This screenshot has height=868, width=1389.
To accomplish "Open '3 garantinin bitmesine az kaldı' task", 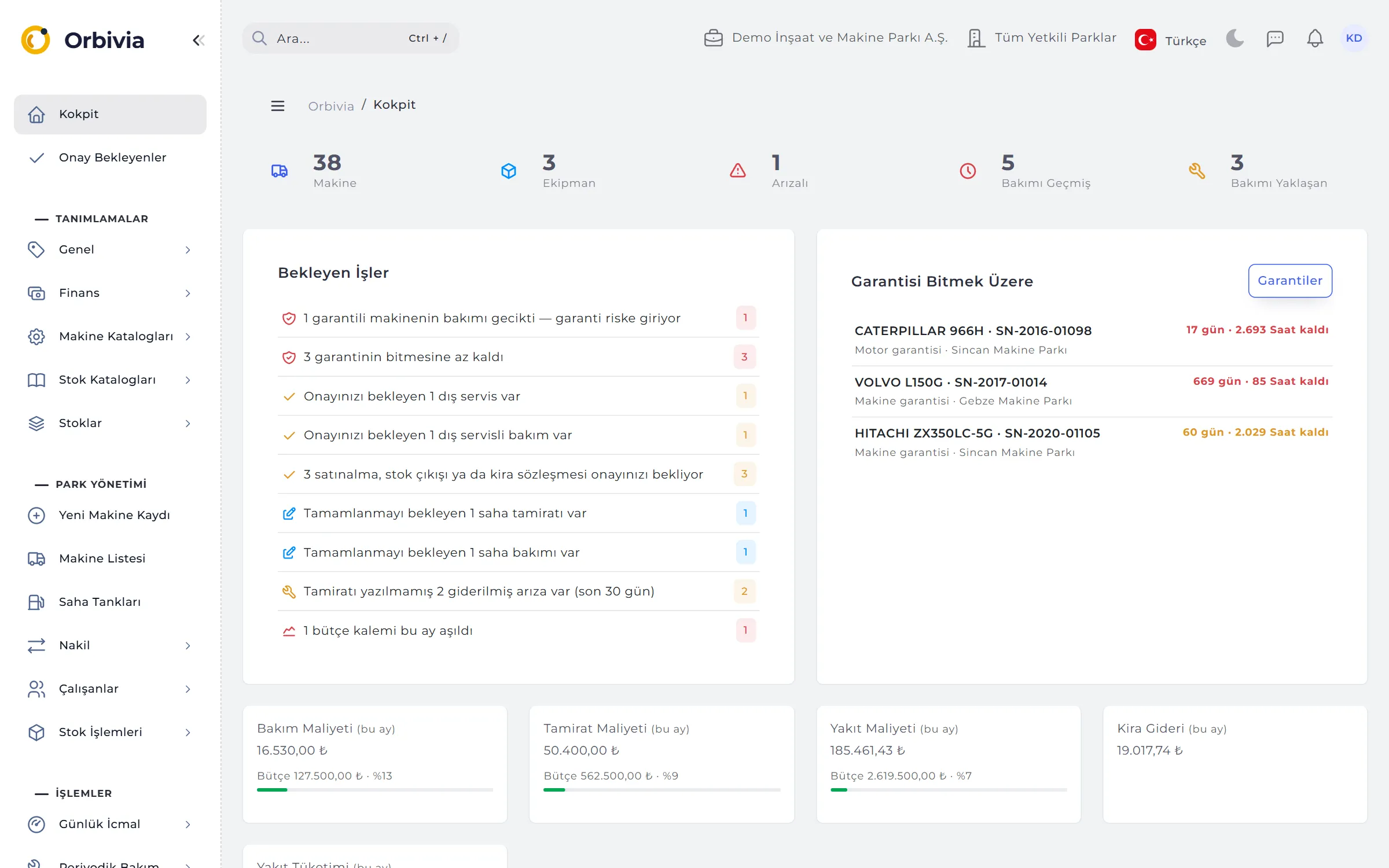I will pos(518,357).
